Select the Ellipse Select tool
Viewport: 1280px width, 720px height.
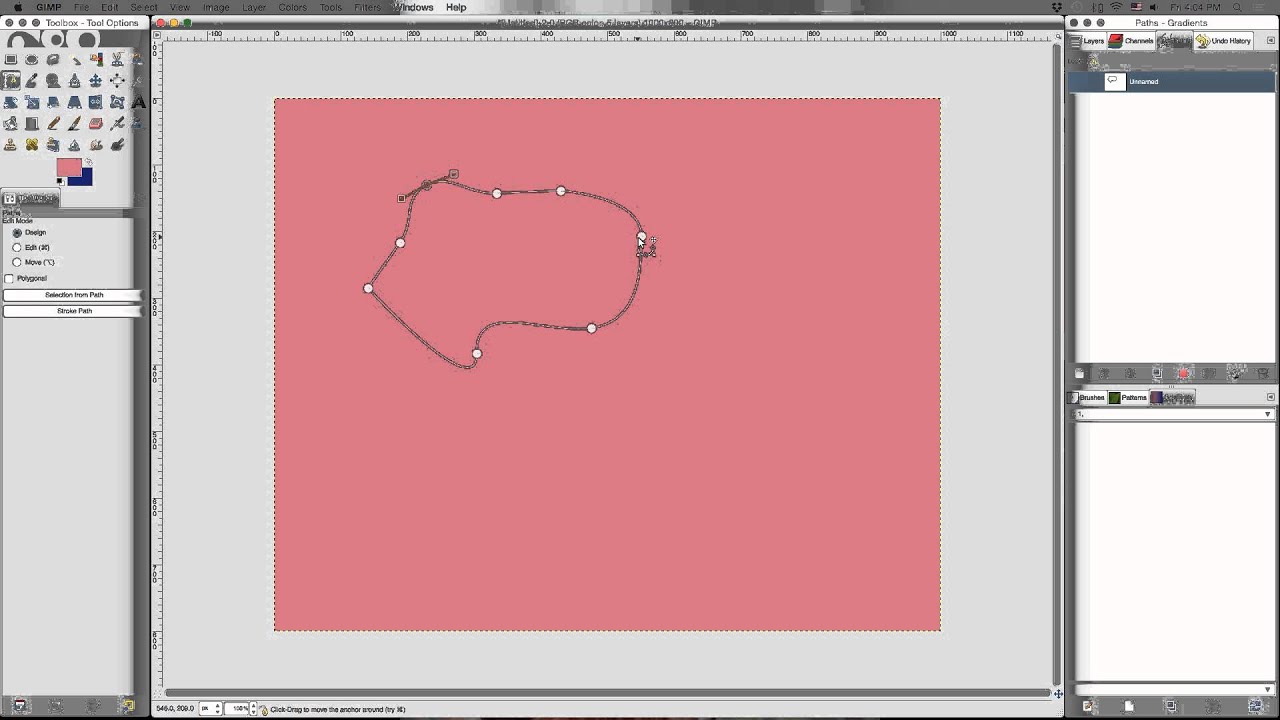pyautogui.click(x=32, y=60)
